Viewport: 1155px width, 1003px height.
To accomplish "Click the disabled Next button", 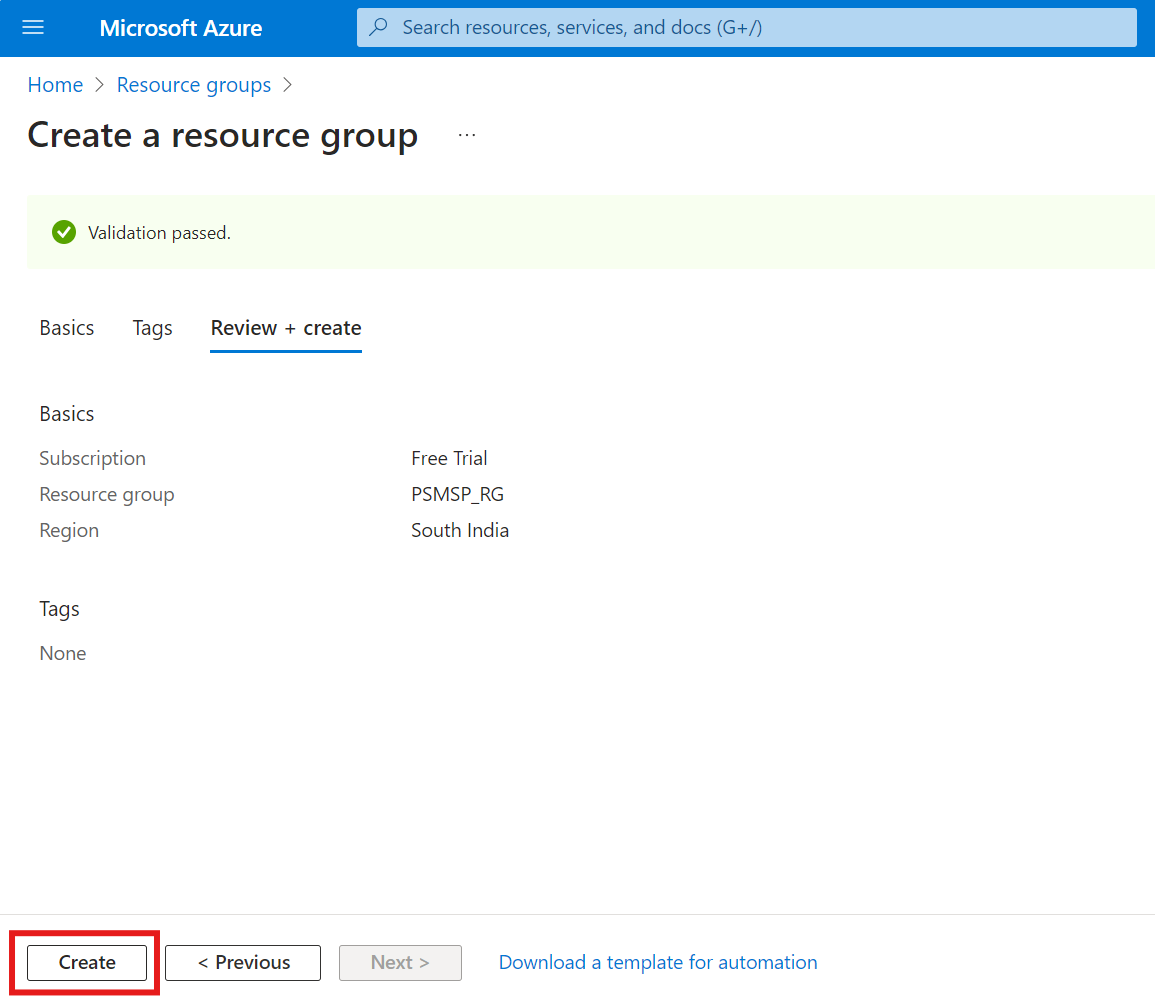I will 400,963.
